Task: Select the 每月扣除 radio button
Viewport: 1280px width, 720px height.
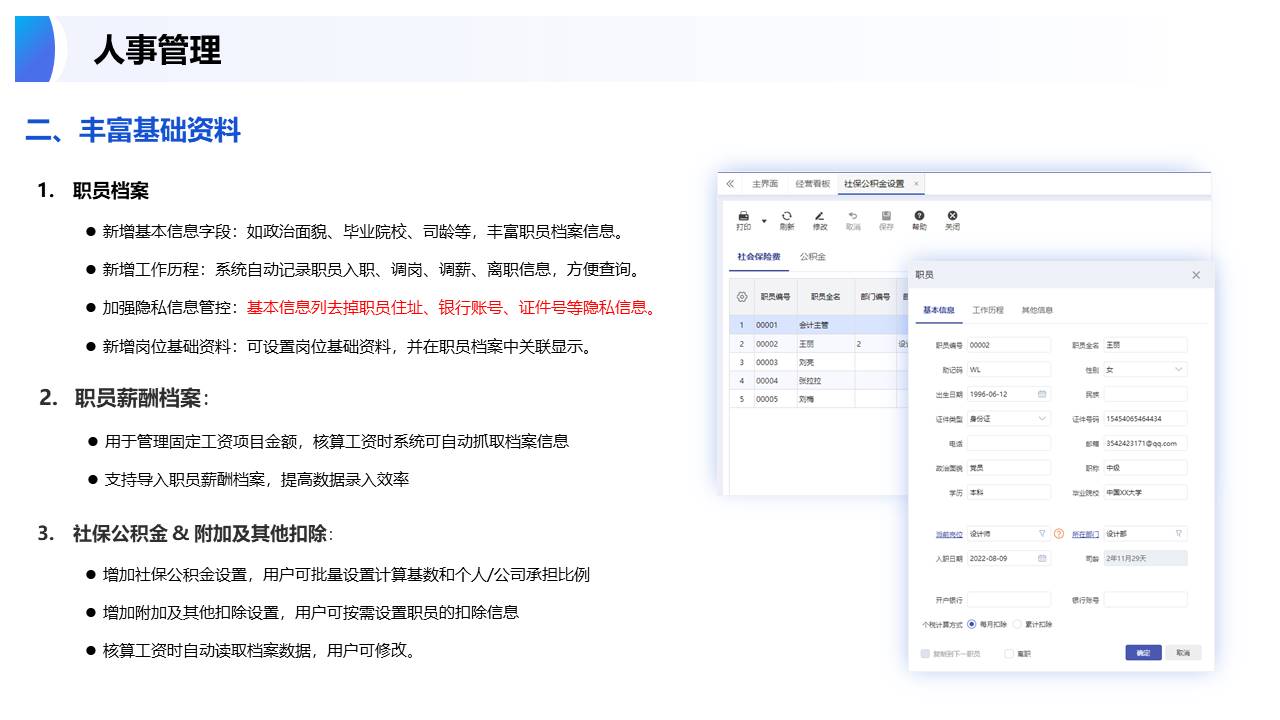Action: [x=971, y=624]
